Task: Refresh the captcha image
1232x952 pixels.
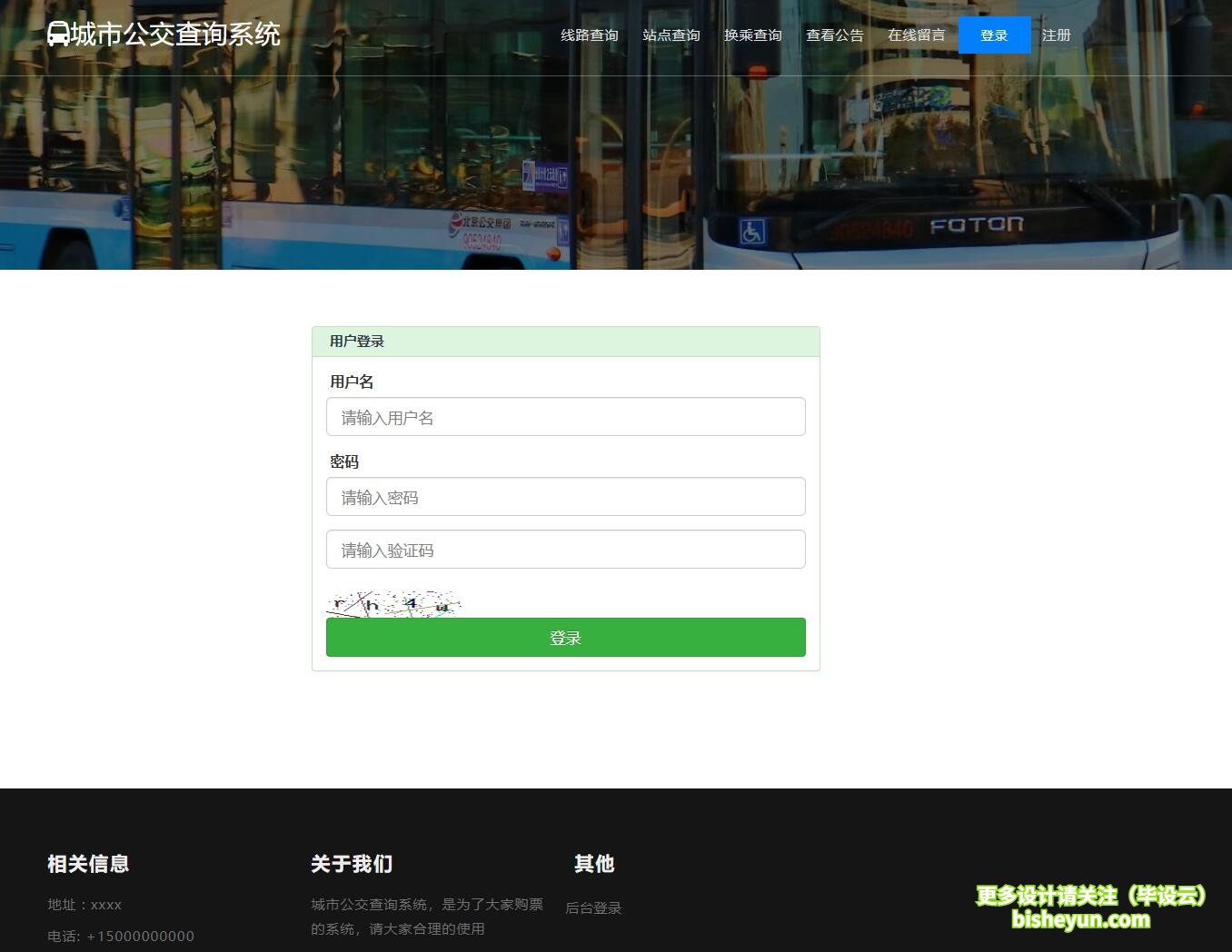Action: tap(394, 604)
